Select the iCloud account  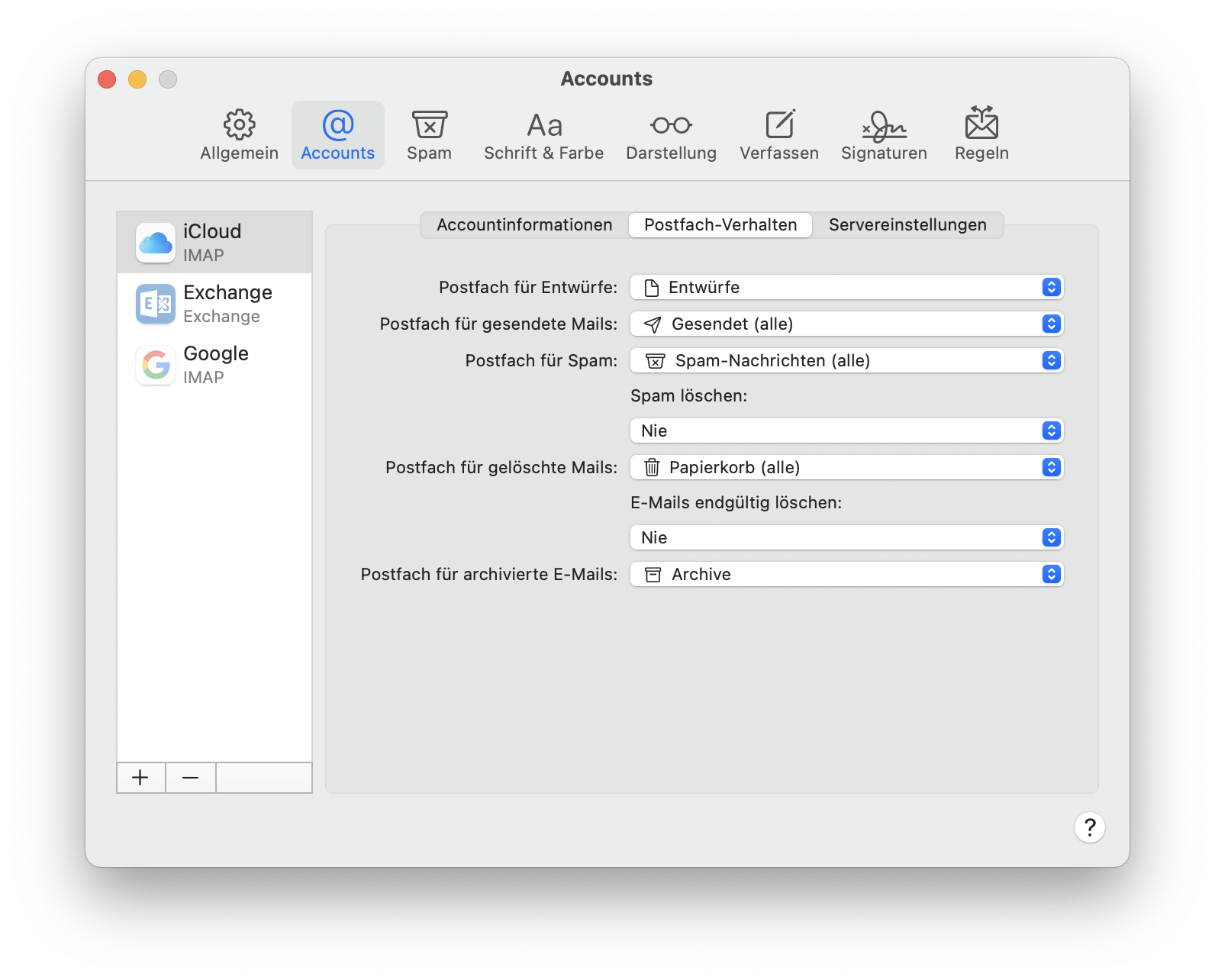click(x=214, y=243)
